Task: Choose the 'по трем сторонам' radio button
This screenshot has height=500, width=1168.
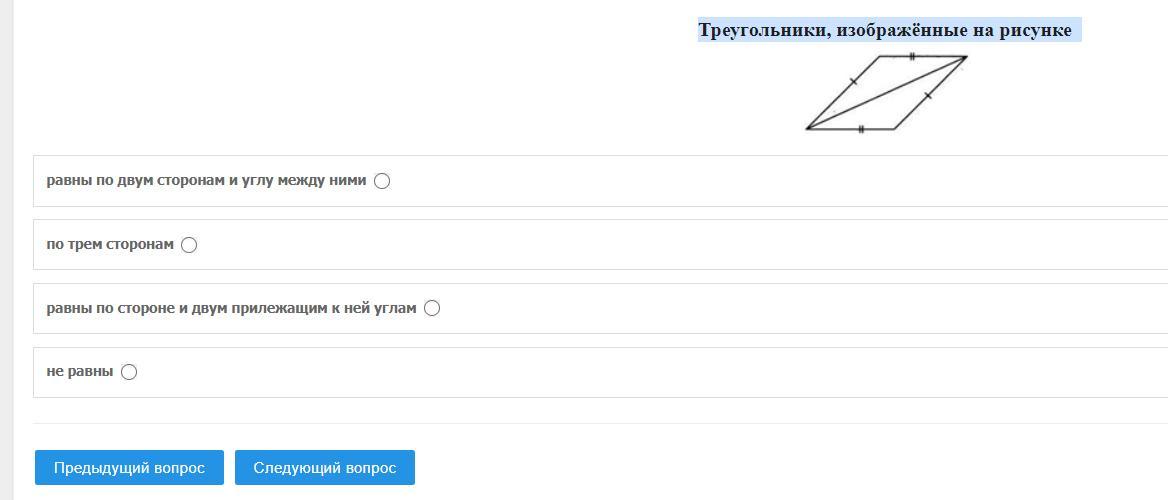Action: 189,245
